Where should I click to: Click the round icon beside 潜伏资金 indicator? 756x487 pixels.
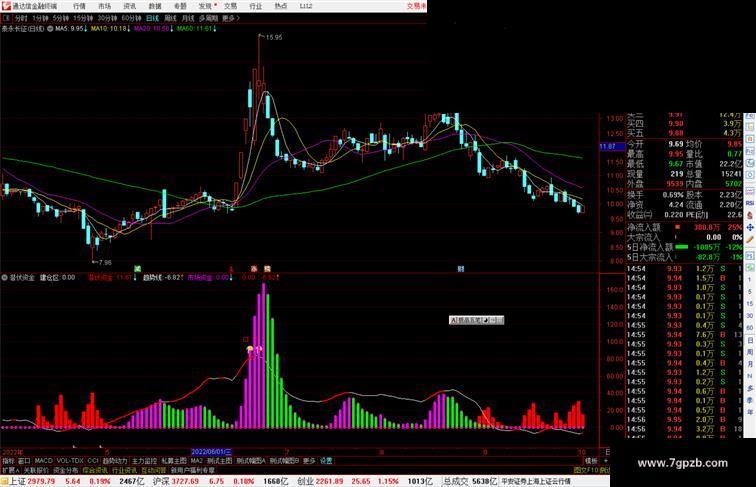click(x=4, y=278)
